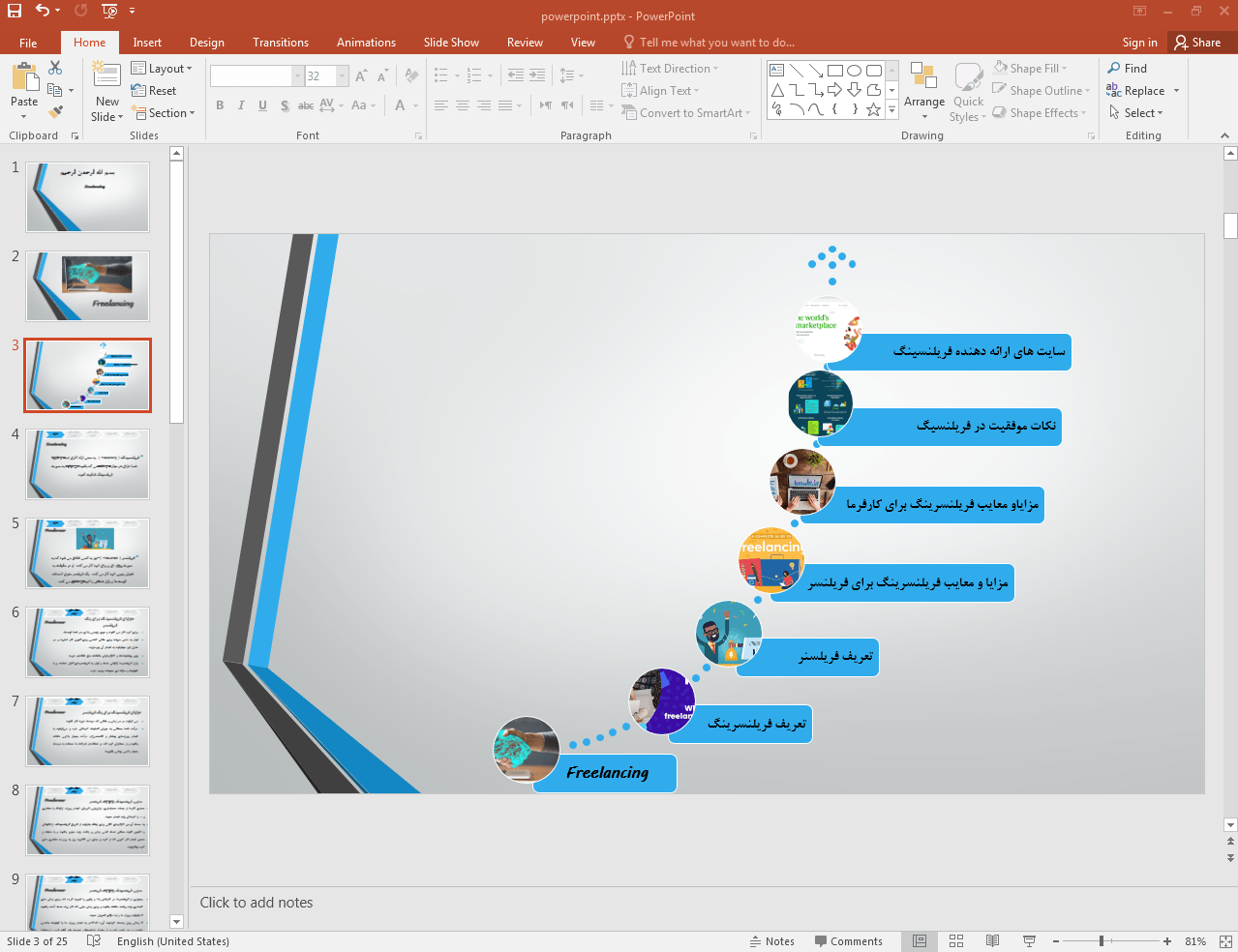
Task: Click the Slide Sorter view icon
Action: point(956,941)
